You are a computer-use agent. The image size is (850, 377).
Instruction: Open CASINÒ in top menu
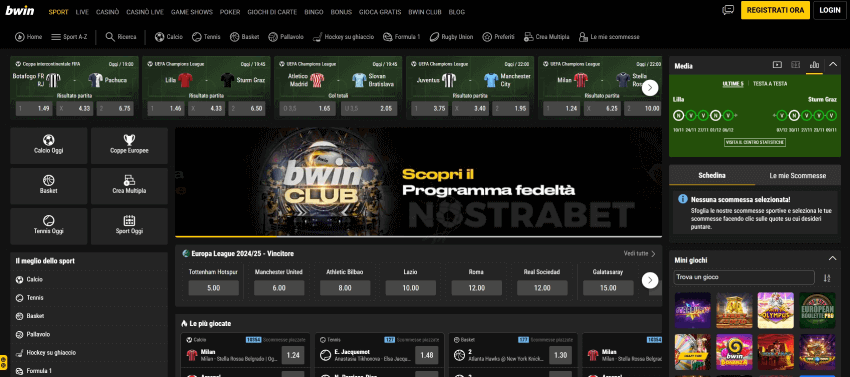tap(108, 11)
